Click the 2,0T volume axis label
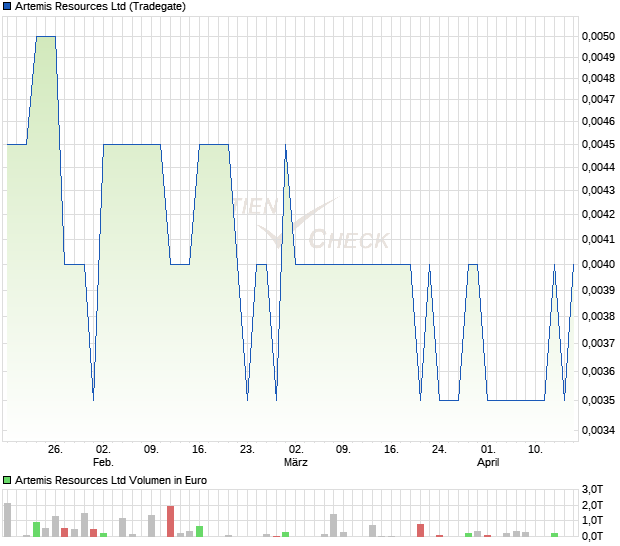Viewport: 620px width, 546px height. 592,505
